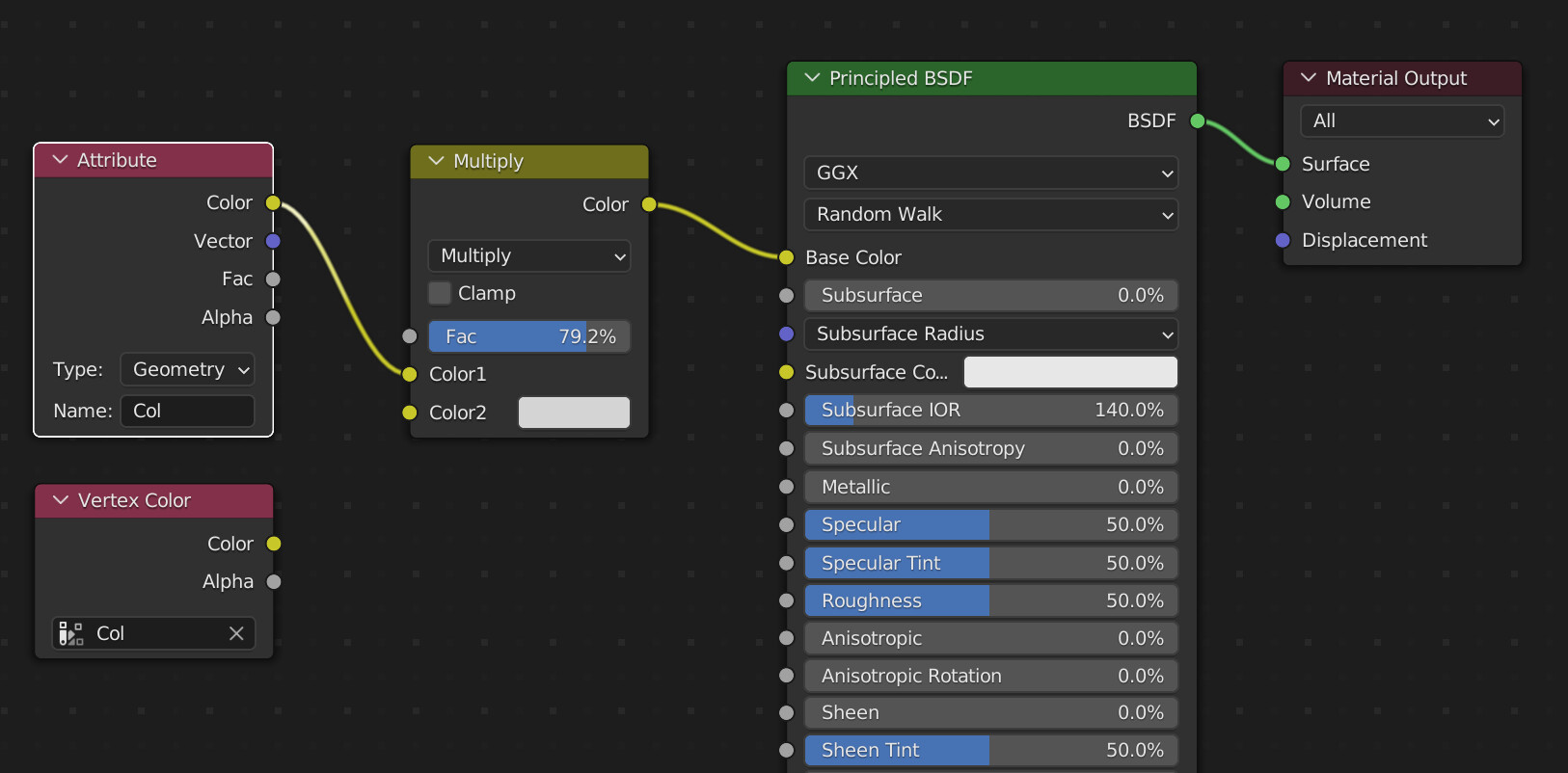This screenshot has width=1568, height=773.
Task: Click the Sheen Tint slider
Action: click(x=991, y=750)
